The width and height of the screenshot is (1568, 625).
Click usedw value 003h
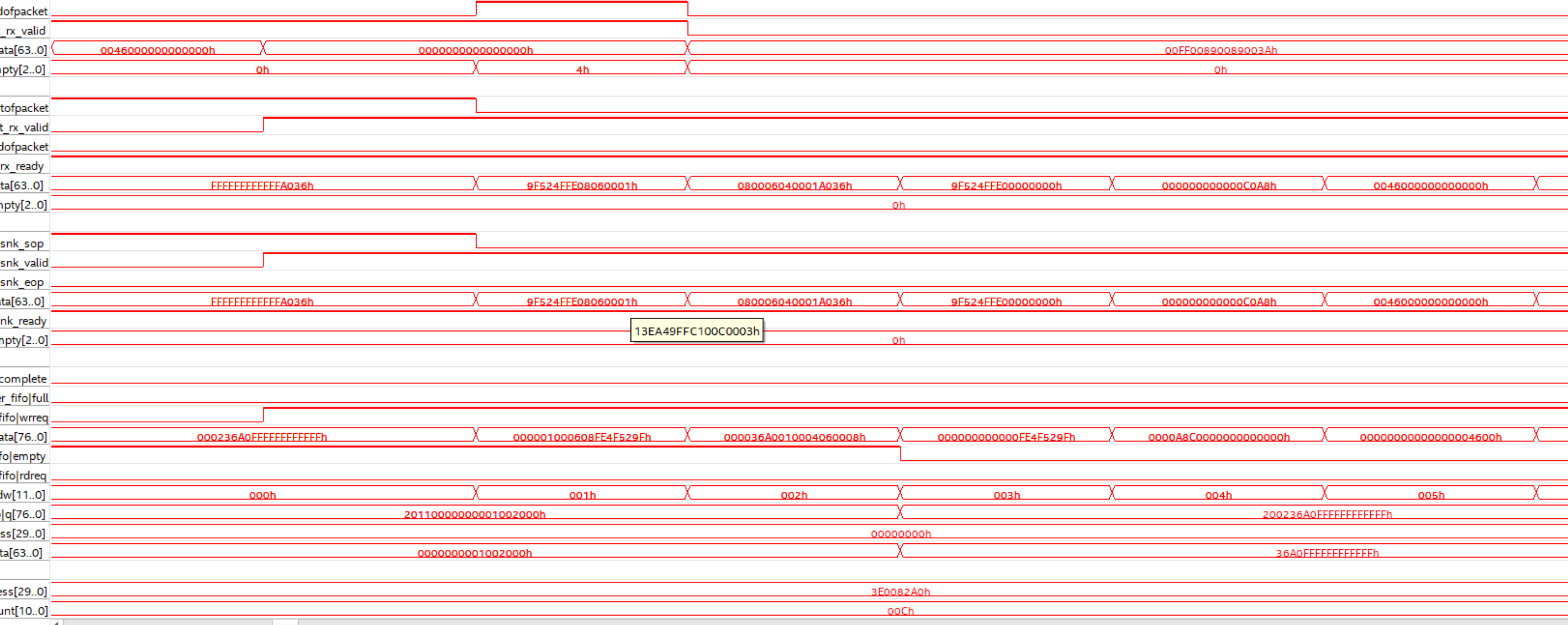click(x=1007, y=495)
